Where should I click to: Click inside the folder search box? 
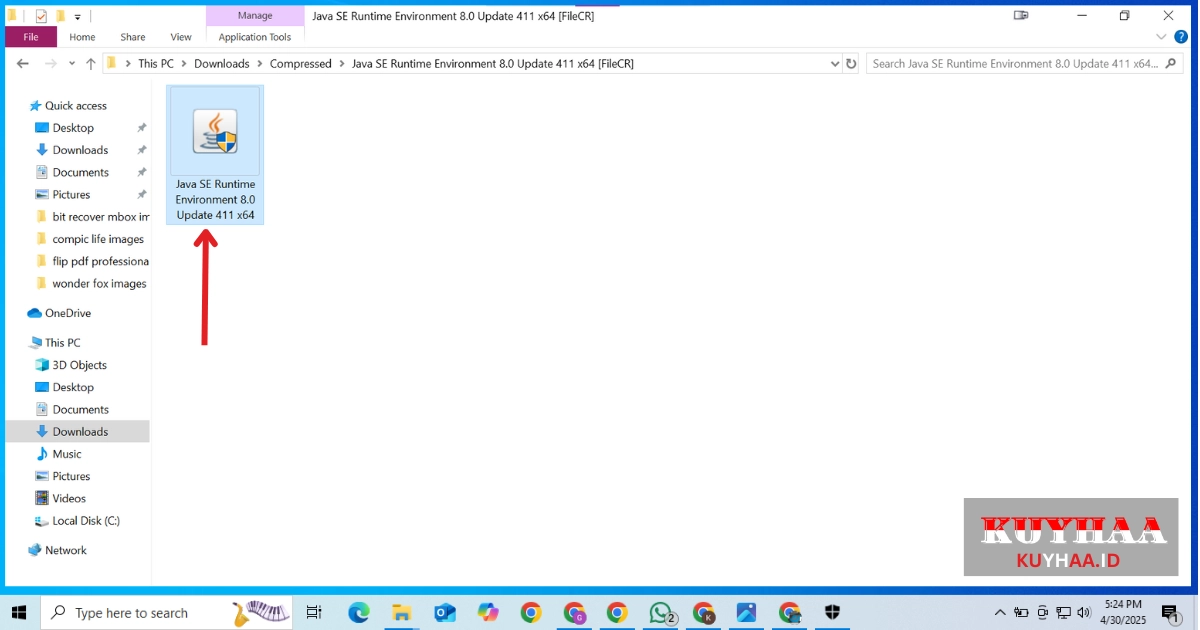1000,62
